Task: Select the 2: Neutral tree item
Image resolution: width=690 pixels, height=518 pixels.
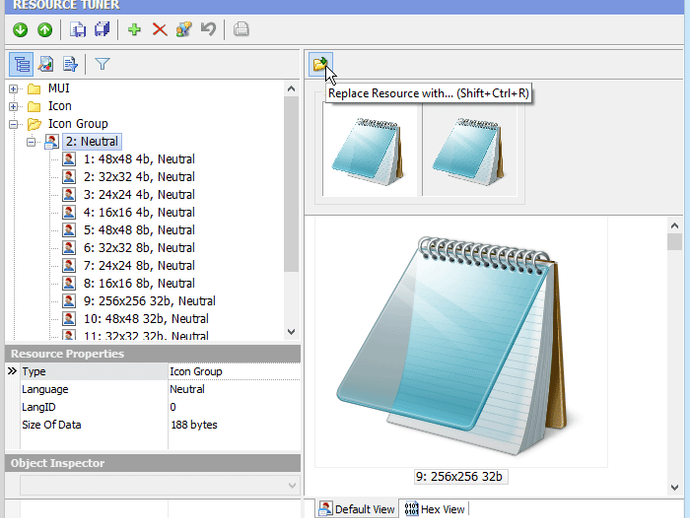Action: [92, 141]
